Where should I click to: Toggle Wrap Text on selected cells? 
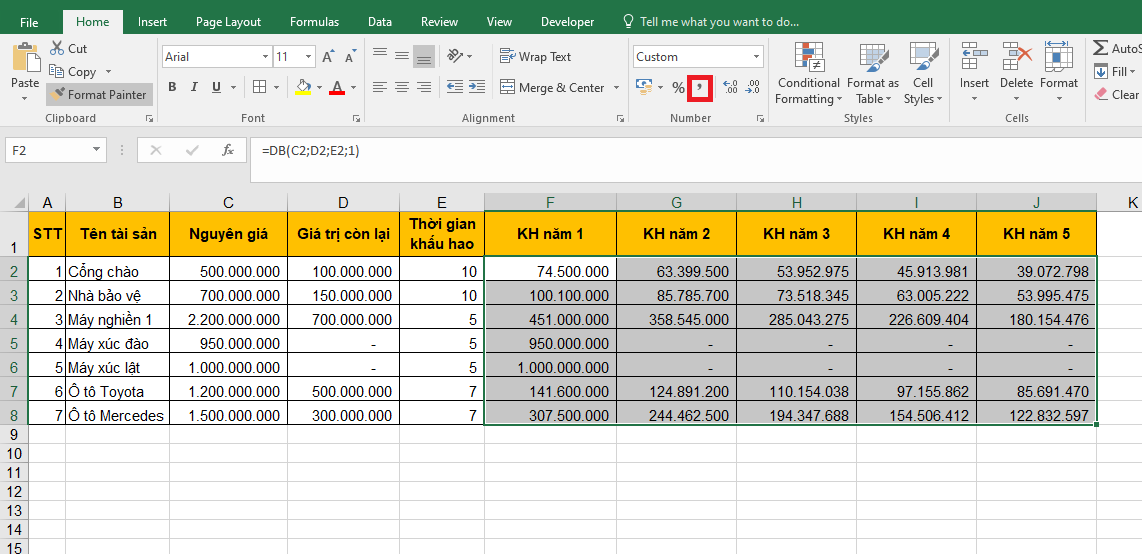point(536,57)
